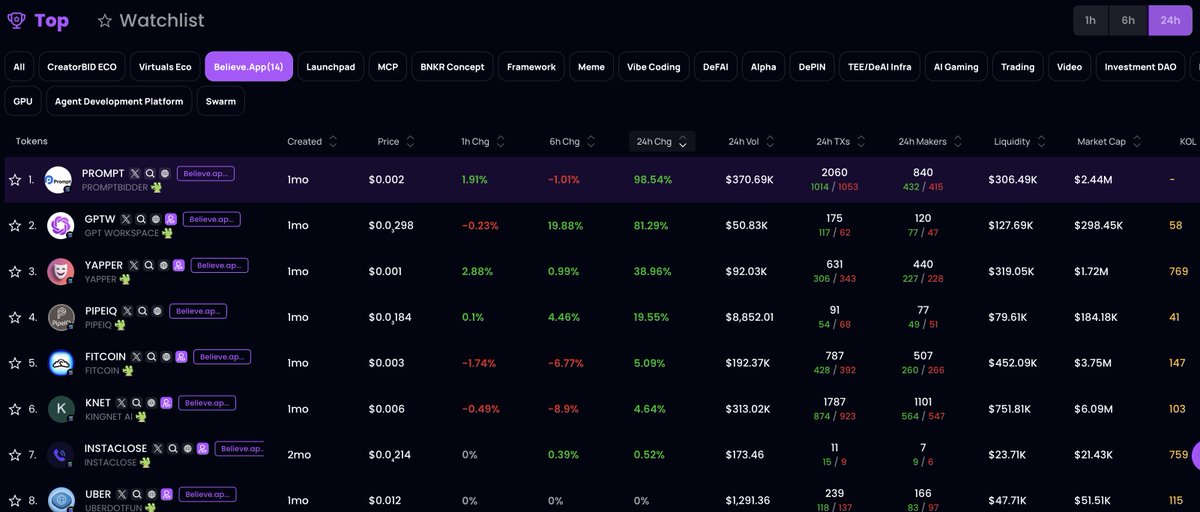The height and width of the screenshot is (512, 1200).
Task: Open the globe icon for INSTACLOSE
Action: (x=187, y=449)
